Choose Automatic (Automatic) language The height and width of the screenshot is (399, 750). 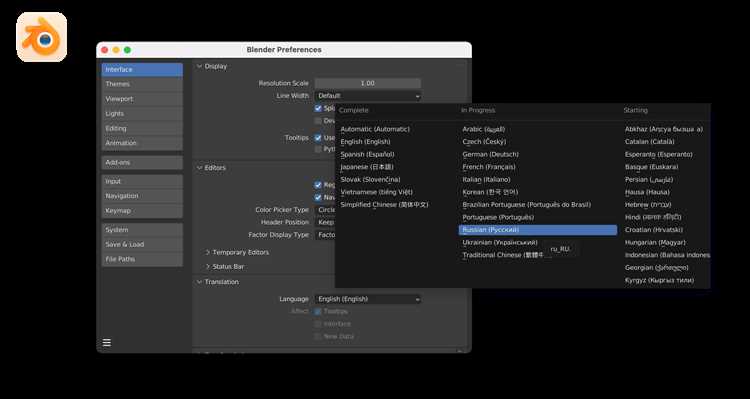click(375, 129)
